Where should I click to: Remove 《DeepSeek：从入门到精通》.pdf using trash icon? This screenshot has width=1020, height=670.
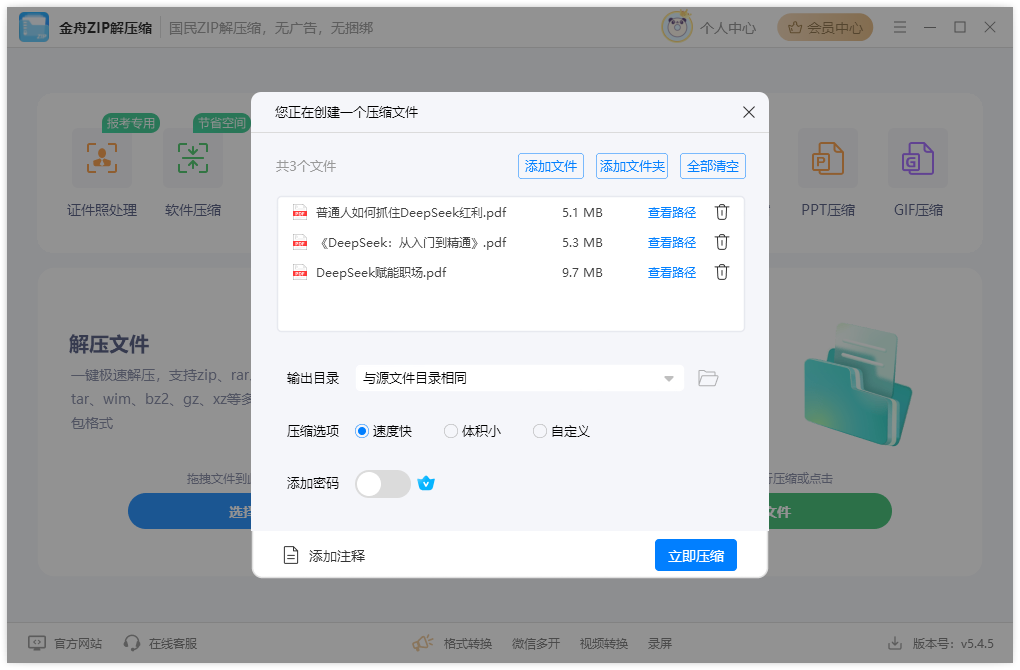[x=721, y=242]
